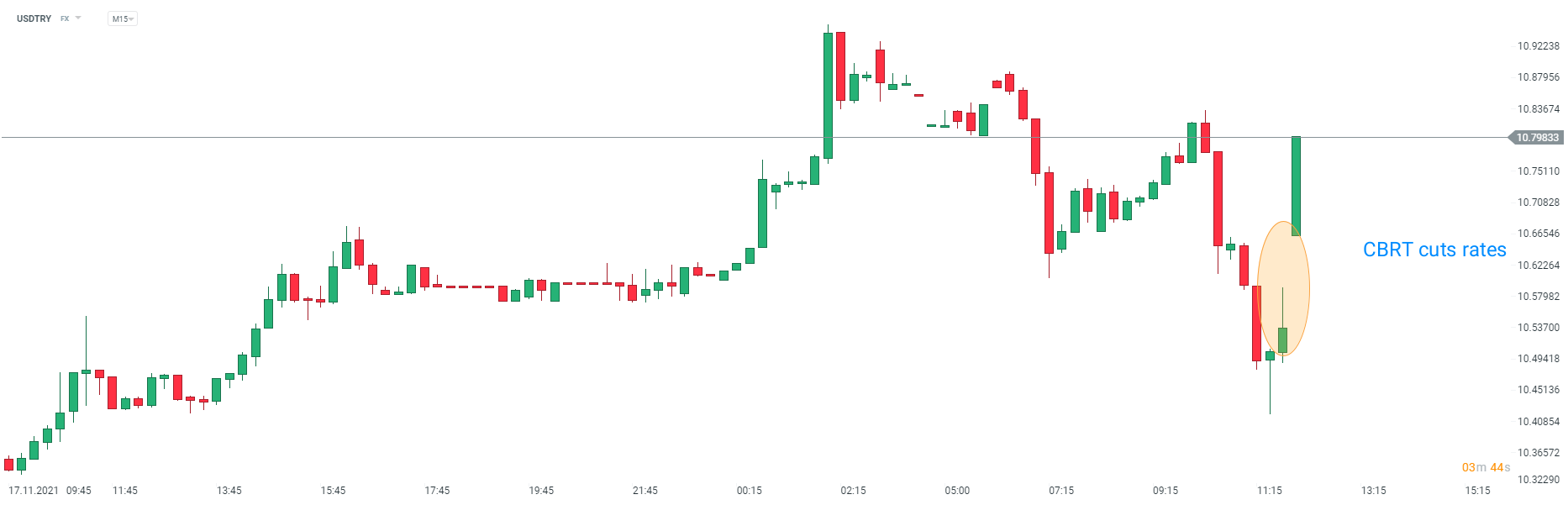The width and height of the screenshot is (1568, 505).
Task: Click the 21:45 time axis label
Action: [x=645, y=491]
